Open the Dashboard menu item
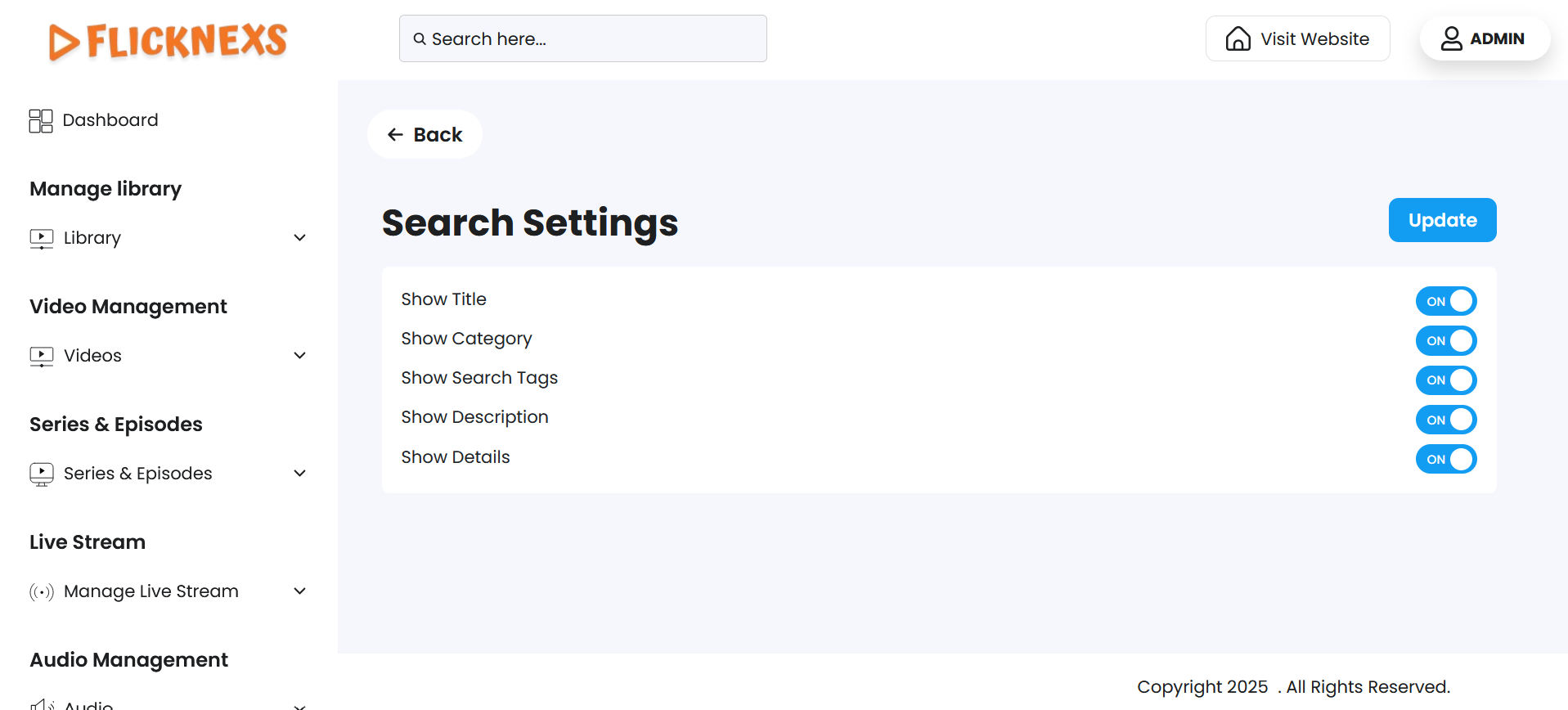The image size is (1568, 710). click(110, 120)
